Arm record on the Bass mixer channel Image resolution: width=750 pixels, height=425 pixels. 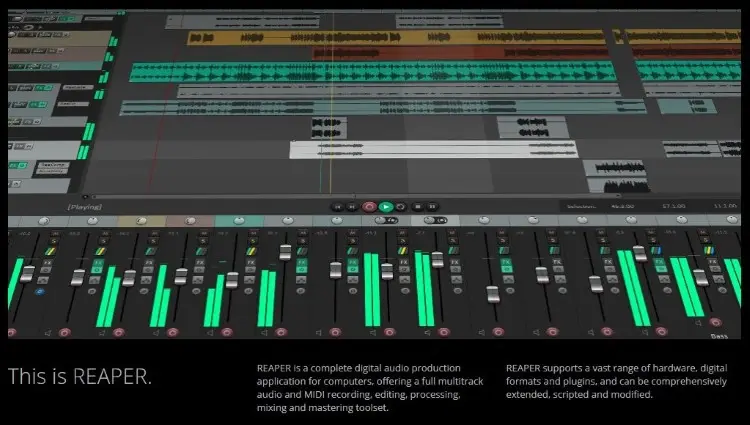(715, 322)
